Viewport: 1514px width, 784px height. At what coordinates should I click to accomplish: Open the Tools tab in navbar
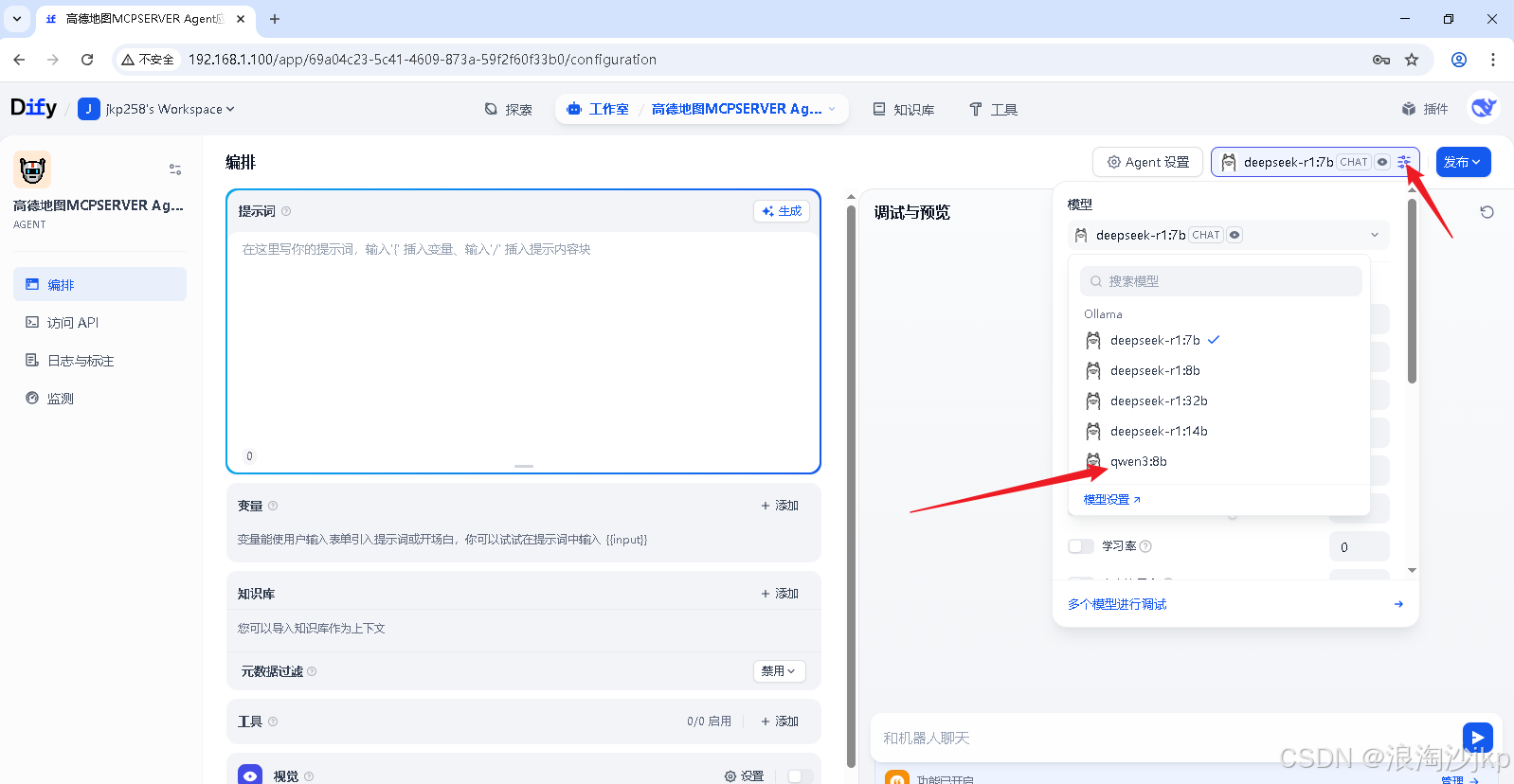pyautogui.click(x=993, y=109)
